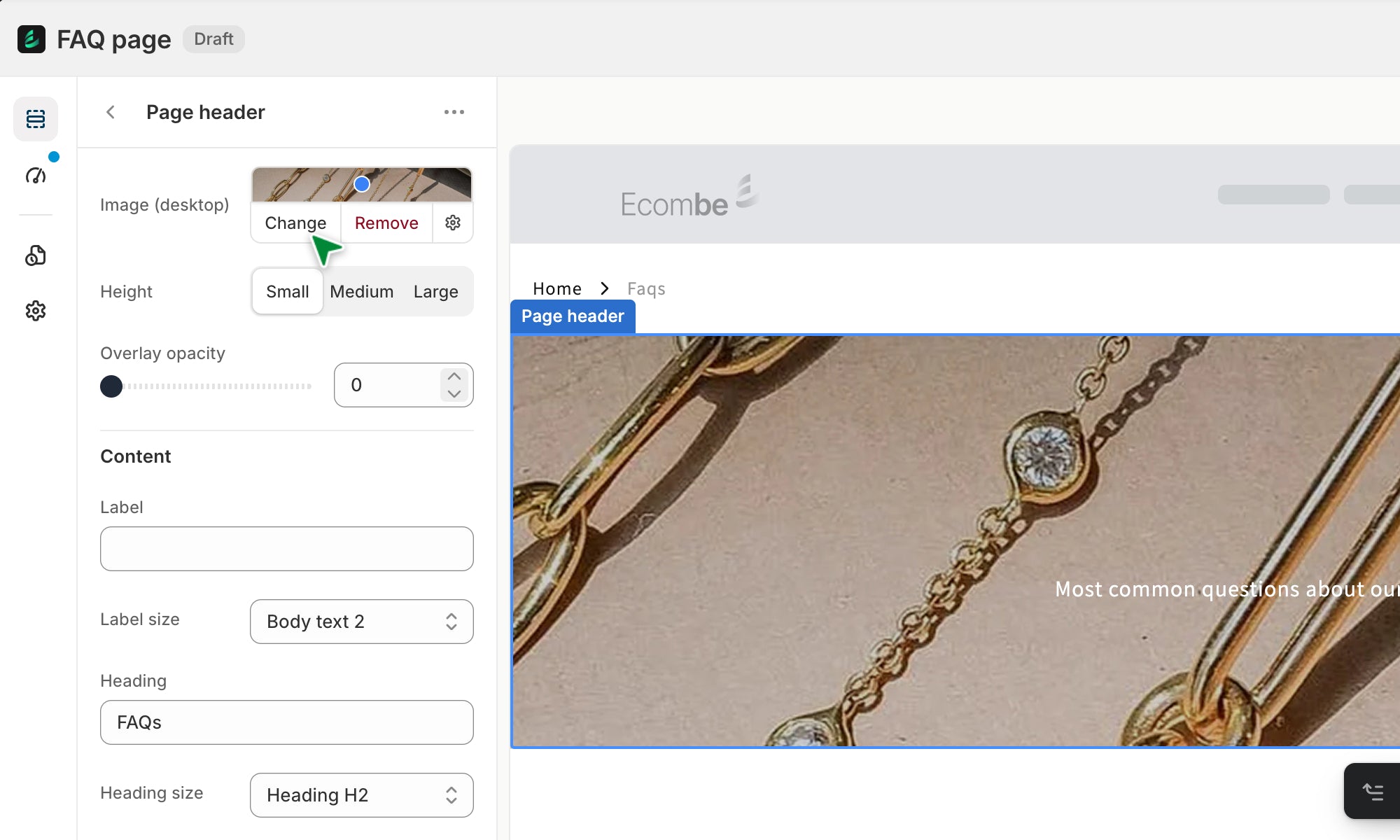
Task: Open image settings gear next to Remove
Action: coord(453,223)
